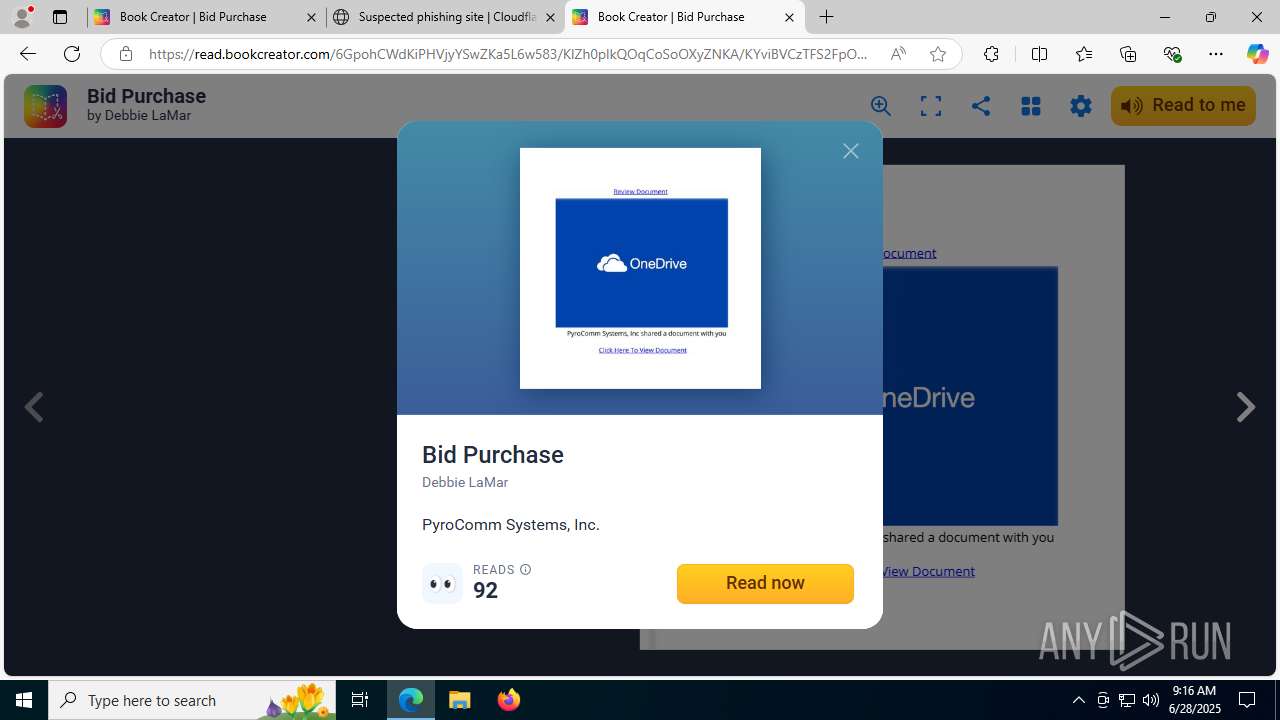This screenshot has height=720, width=1280.
Task: Toggle split screen view
Action: click(1039, 54)
